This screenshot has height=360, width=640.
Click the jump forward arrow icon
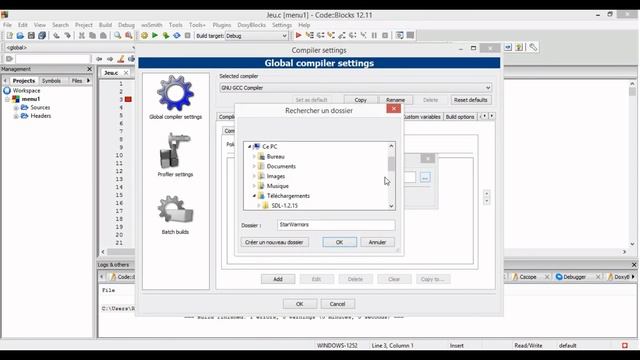(110, 59)
